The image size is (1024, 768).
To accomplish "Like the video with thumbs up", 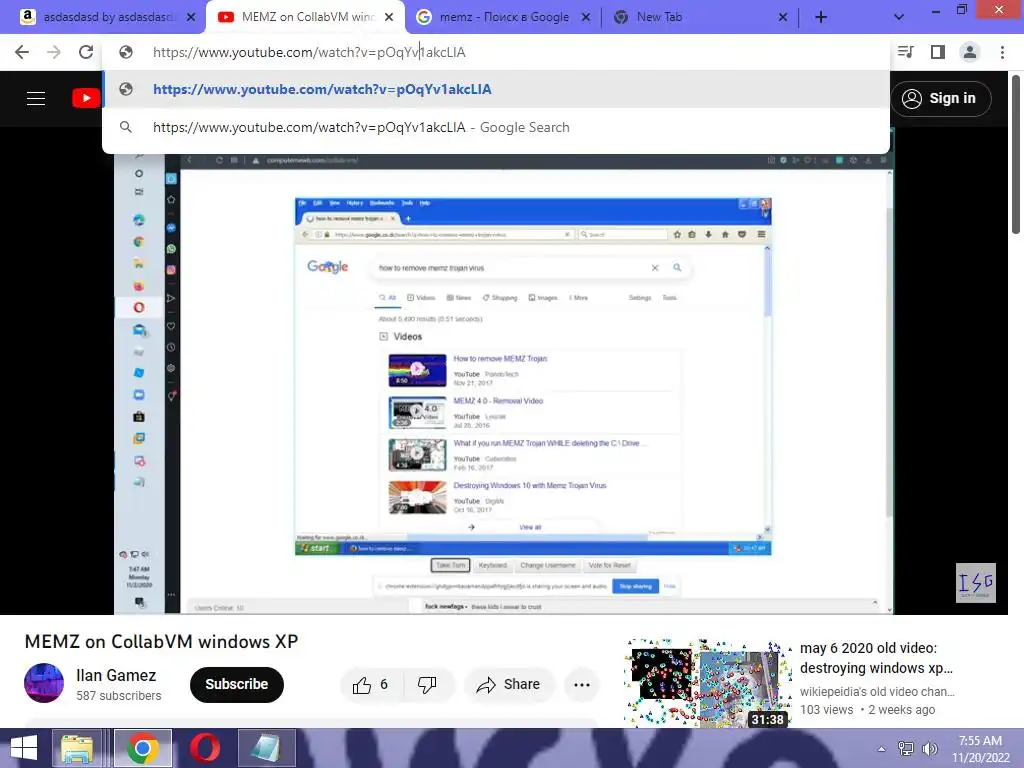I will 370,684.
